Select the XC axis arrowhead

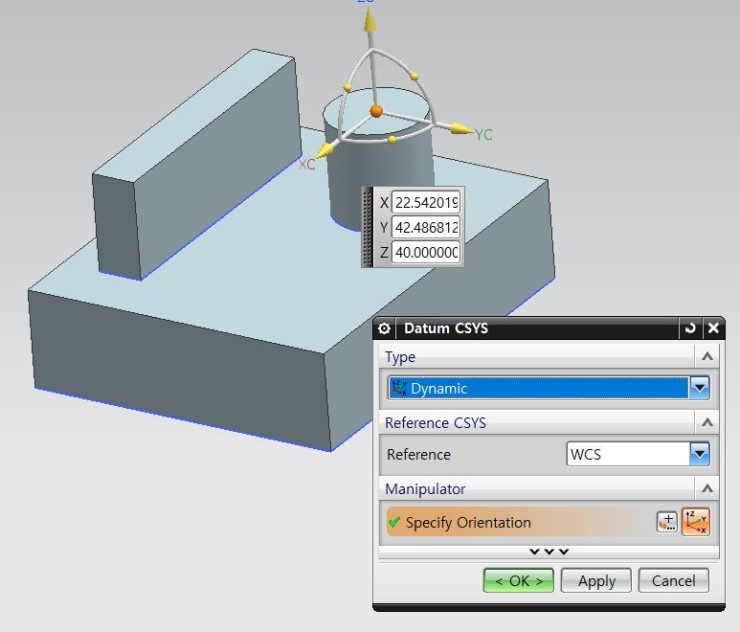pos(325,151)
